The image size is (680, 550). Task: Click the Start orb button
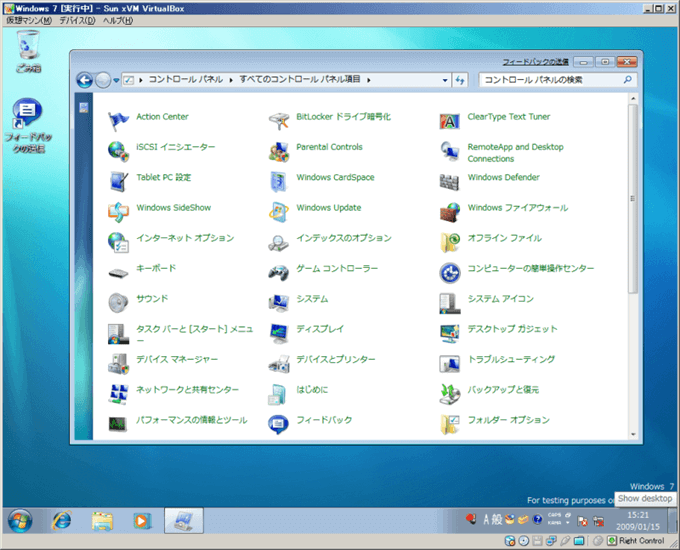[20, 520]
